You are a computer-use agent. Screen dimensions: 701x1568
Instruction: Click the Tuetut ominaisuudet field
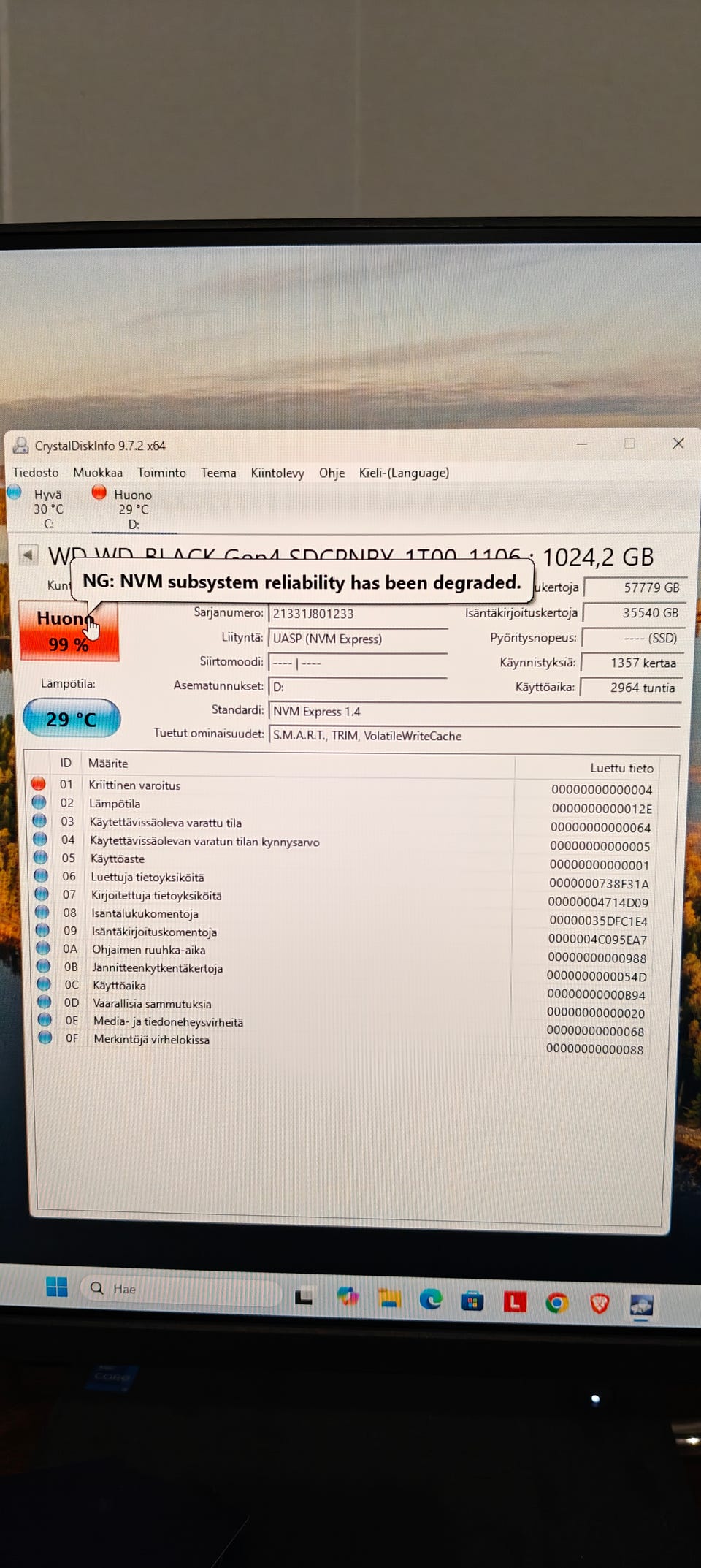pyautogui.click(x=475, y=736)
